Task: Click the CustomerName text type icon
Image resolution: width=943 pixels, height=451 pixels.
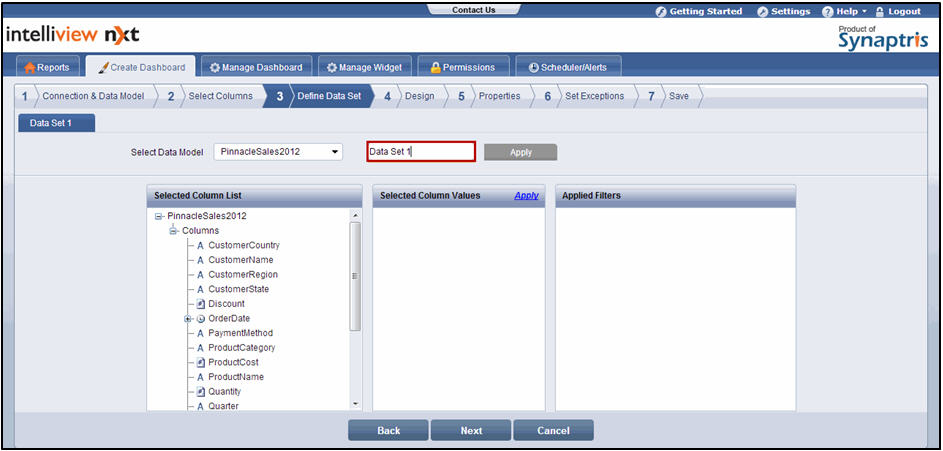Action: click(201, 260)
